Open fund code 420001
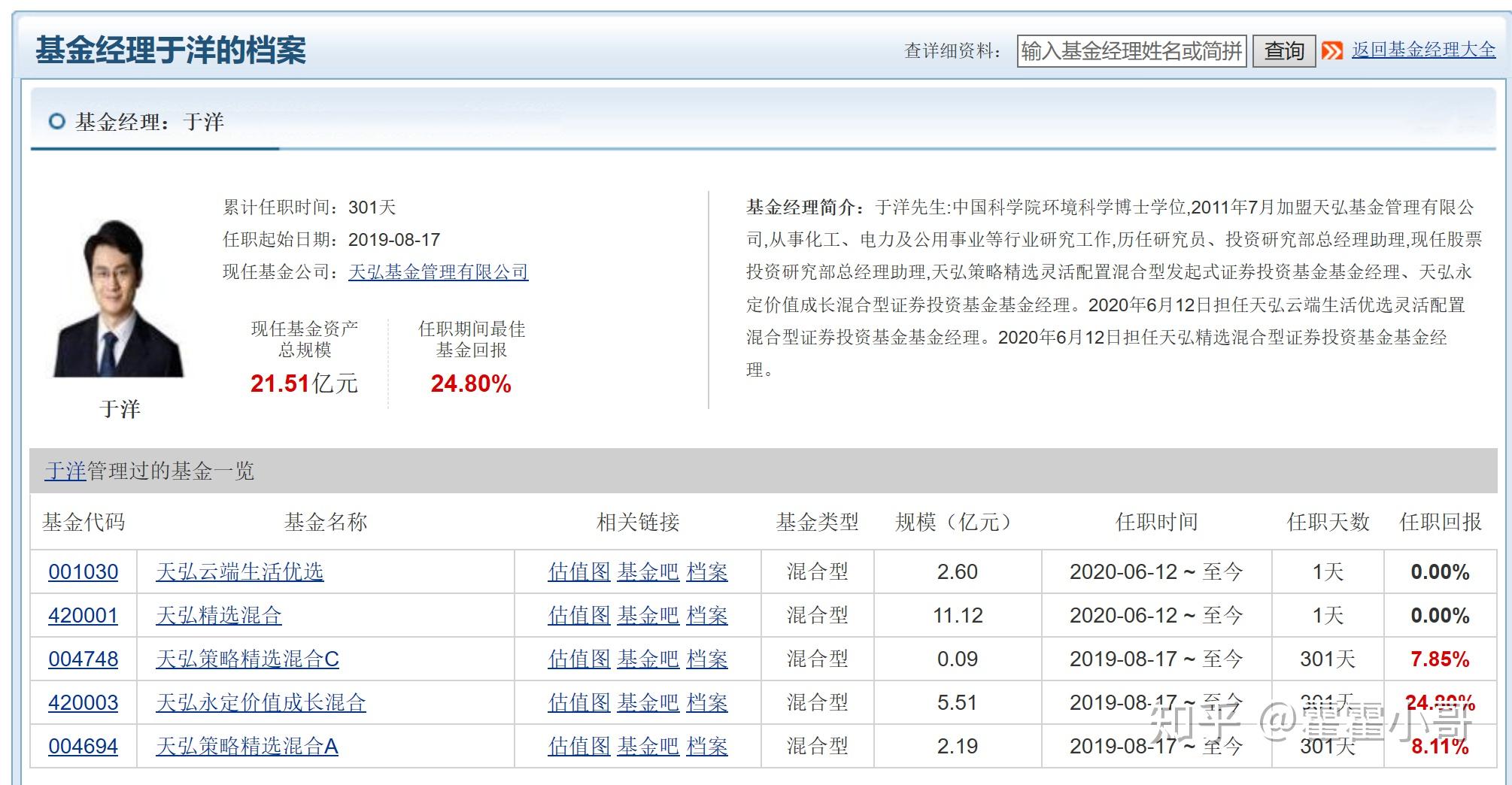Screen dimensions: 1512x785 (x=83, y=616)
